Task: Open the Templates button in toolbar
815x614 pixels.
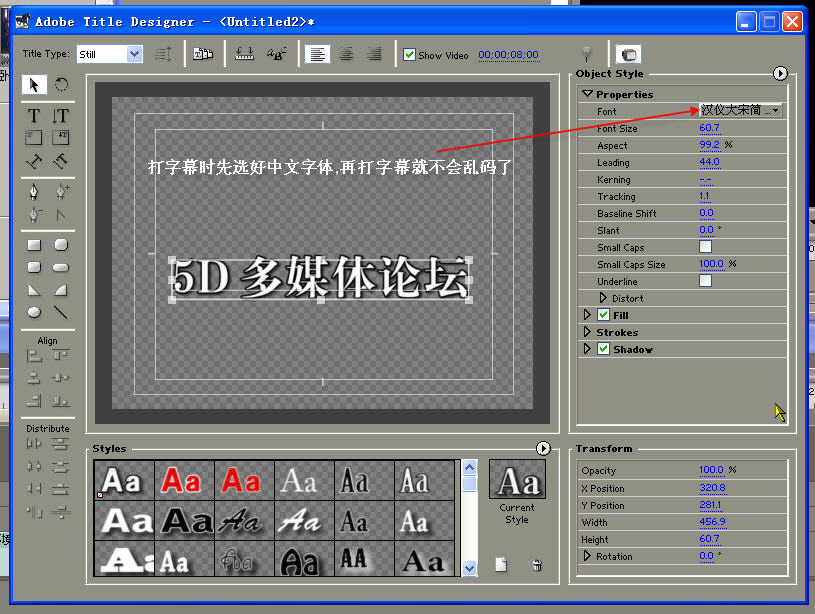Action: (x=203, y=54)
